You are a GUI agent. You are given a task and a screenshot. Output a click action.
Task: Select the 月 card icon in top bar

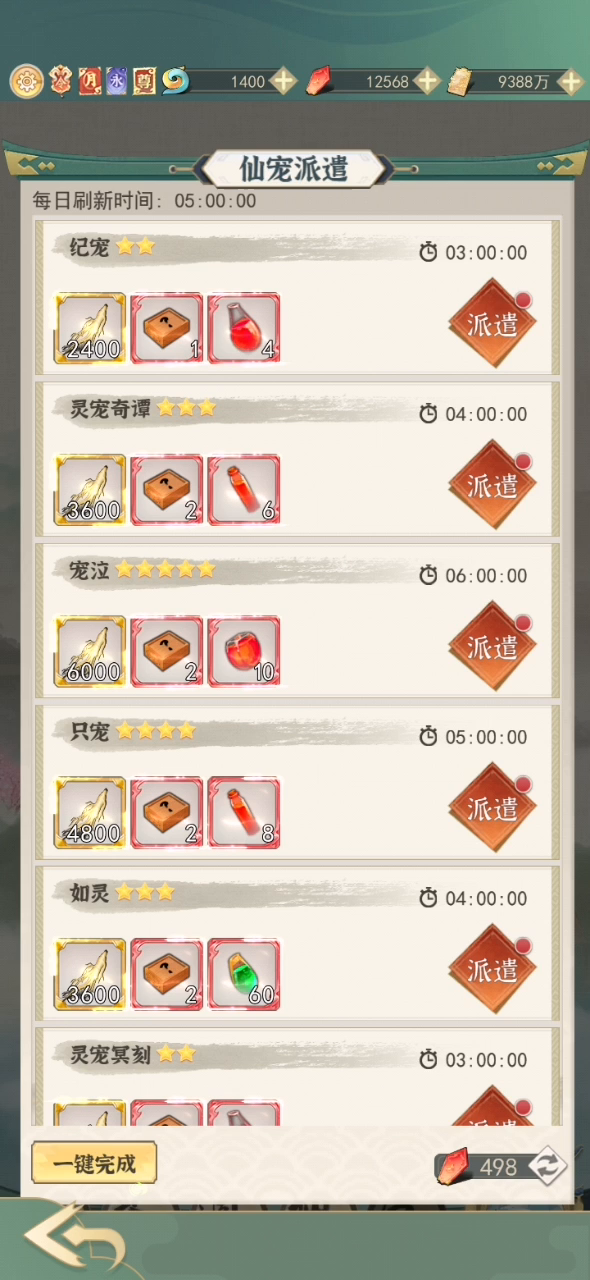(89, 82)
